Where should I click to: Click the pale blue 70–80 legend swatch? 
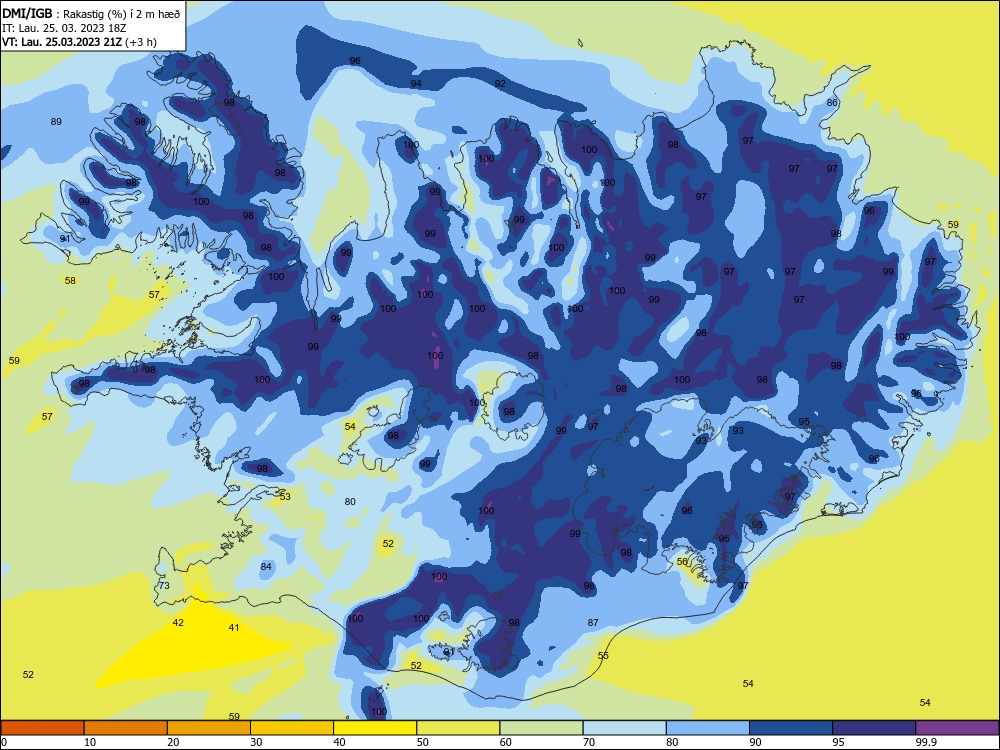(x=624, y=728)
